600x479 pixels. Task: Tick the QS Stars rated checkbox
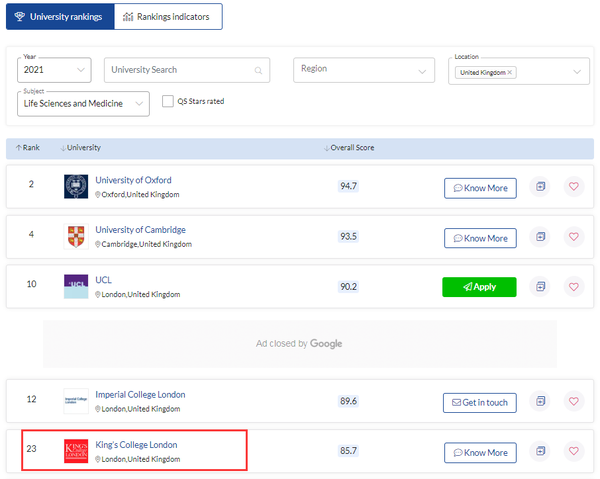point(168,101)
